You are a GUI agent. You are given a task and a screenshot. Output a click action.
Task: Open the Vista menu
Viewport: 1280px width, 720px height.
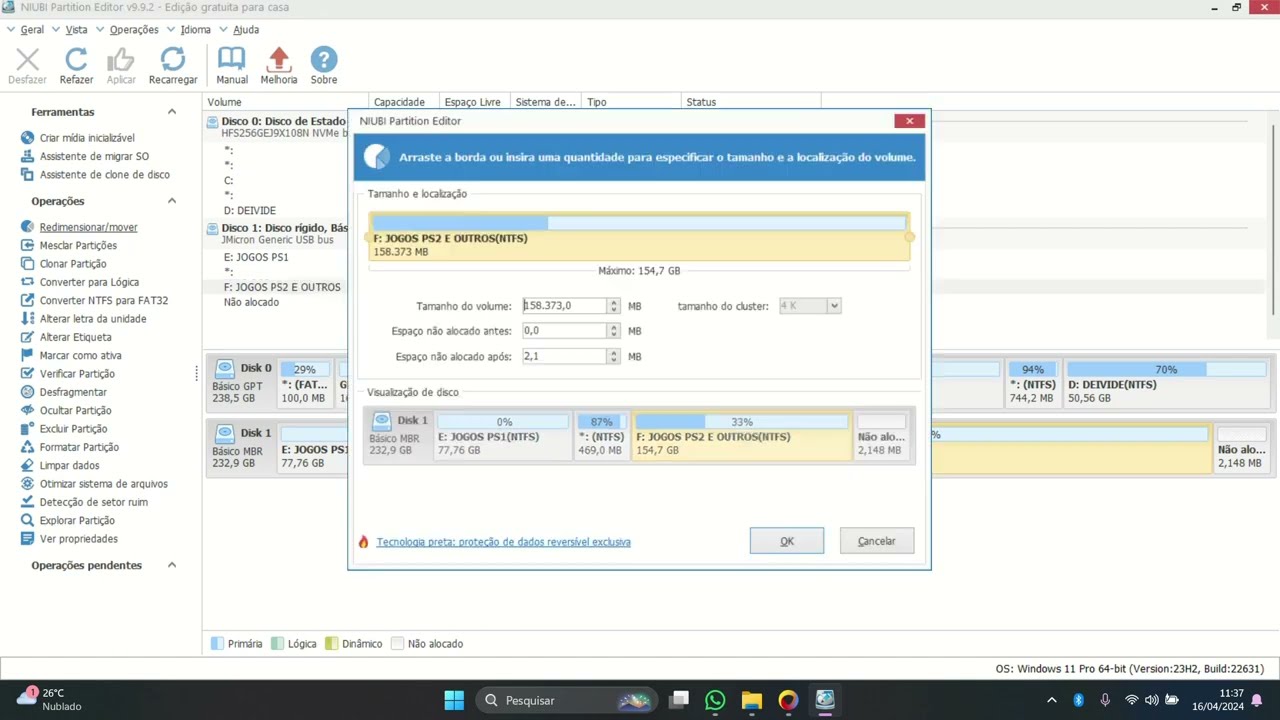[x=77, y=30]
